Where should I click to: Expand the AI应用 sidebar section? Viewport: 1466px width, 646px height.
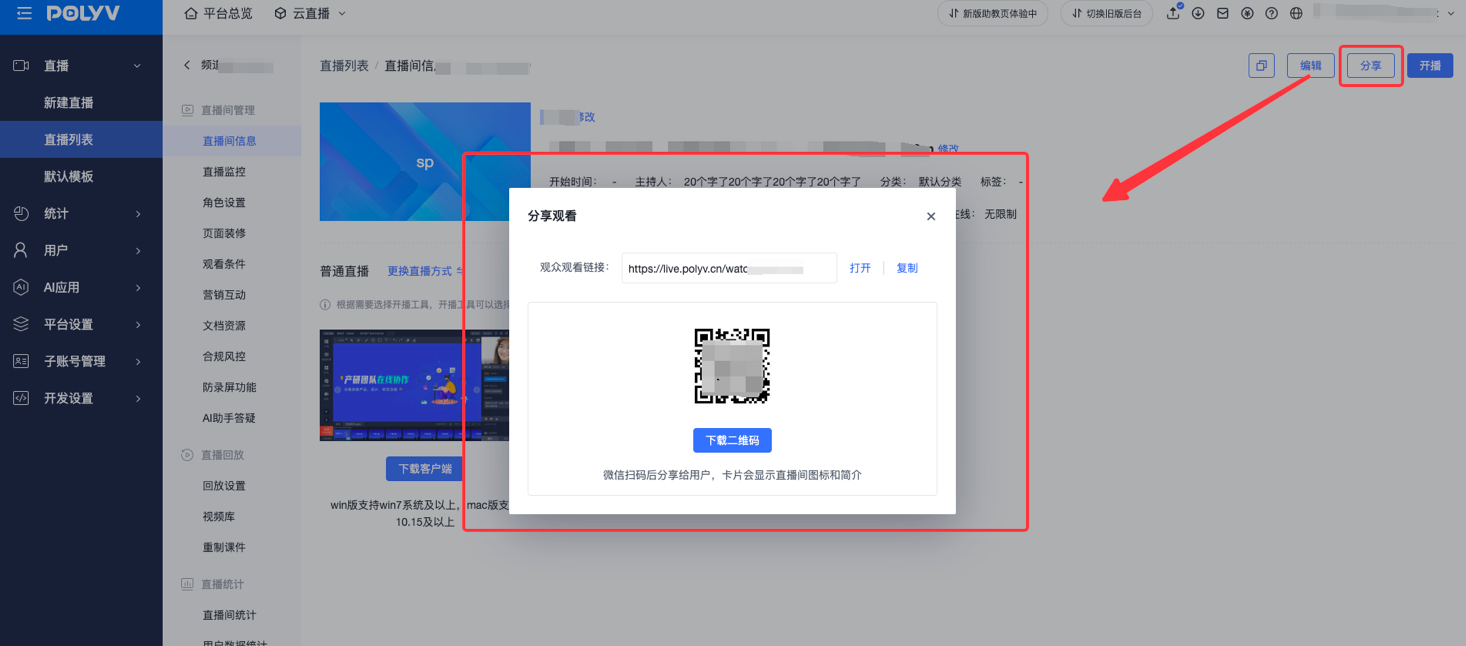pos(138,288)
